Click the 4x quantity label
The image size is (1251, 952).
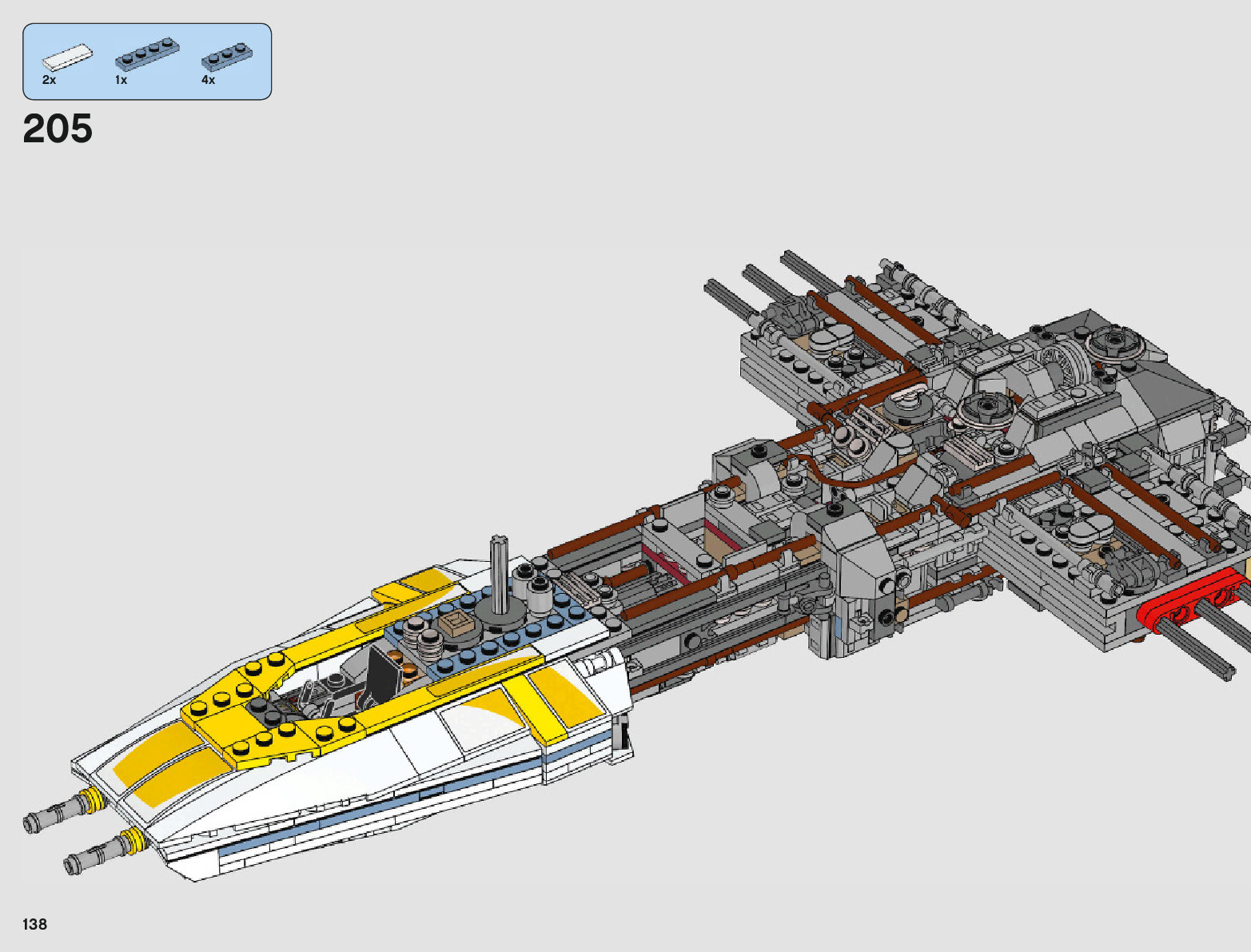click(x=208, y=80)
